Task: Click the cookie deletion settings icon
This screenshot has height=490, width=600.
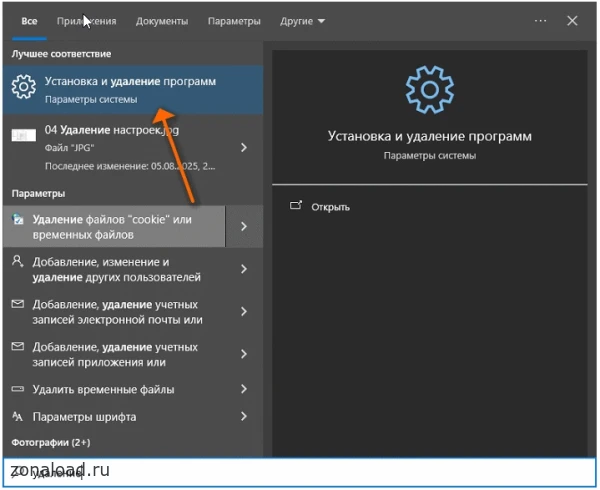Action: [18, 219]
